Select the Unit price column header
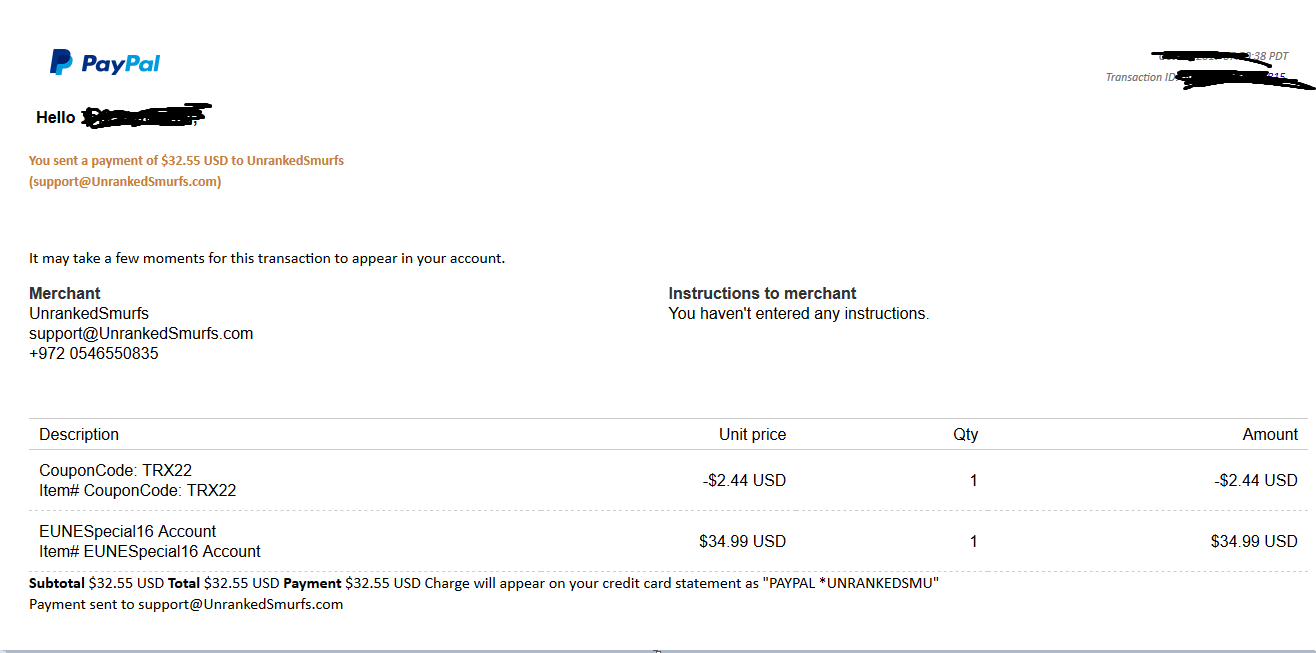Image resolution: width=1316 pixels, height=653 pixels. (x=752, y=435)
